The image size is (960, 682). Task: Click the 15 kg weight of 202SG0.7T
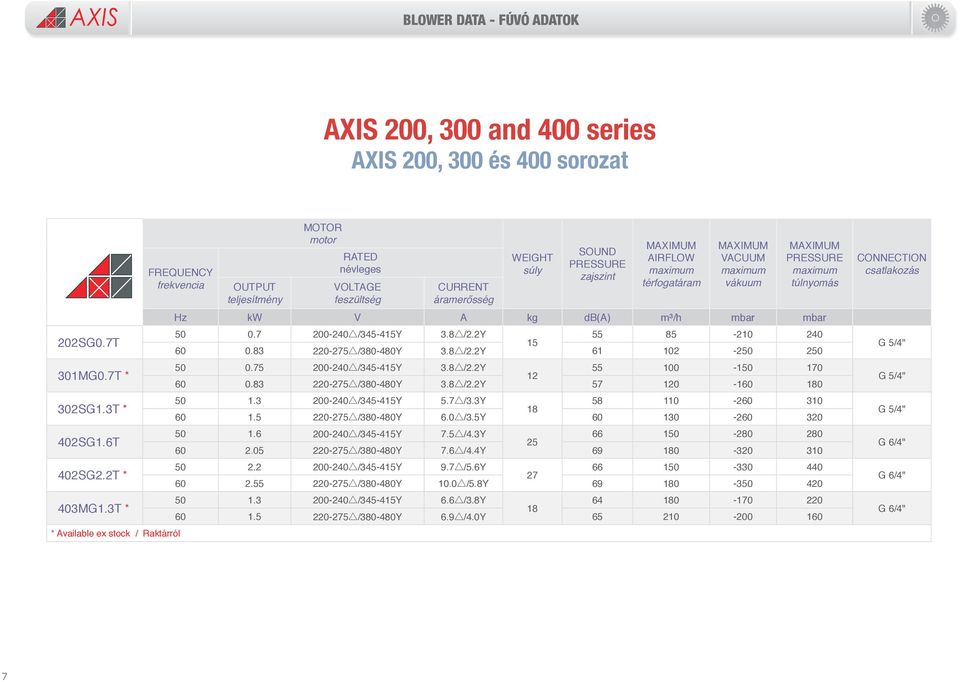(532, 342)
